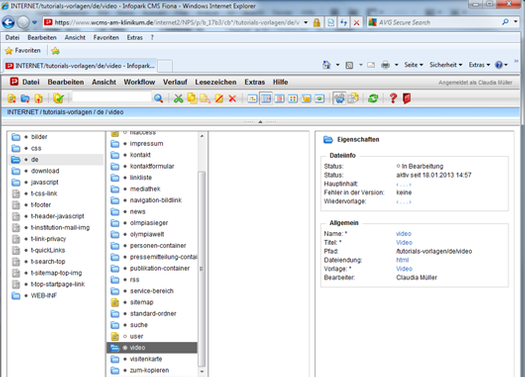Select the INTERNET/tutorials-vorlagen browser tab
525x377 pixels.
click(80, 66)
